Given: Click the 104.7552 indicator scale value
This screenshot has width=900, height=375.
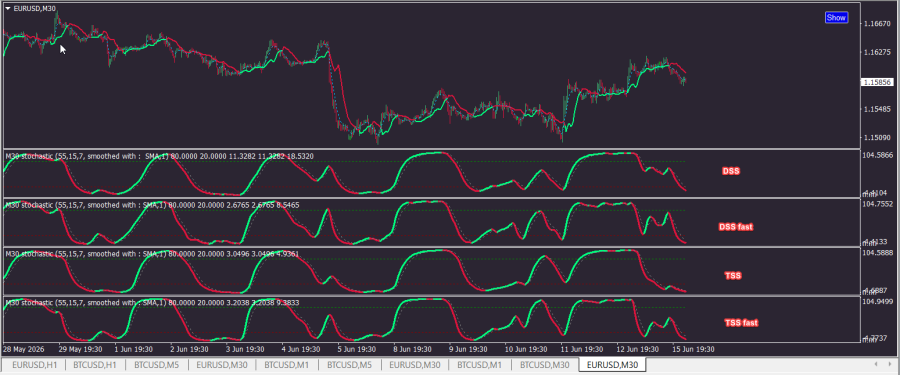Looking at the screenshot, I should pyautogui.click(x=878, y=204).
